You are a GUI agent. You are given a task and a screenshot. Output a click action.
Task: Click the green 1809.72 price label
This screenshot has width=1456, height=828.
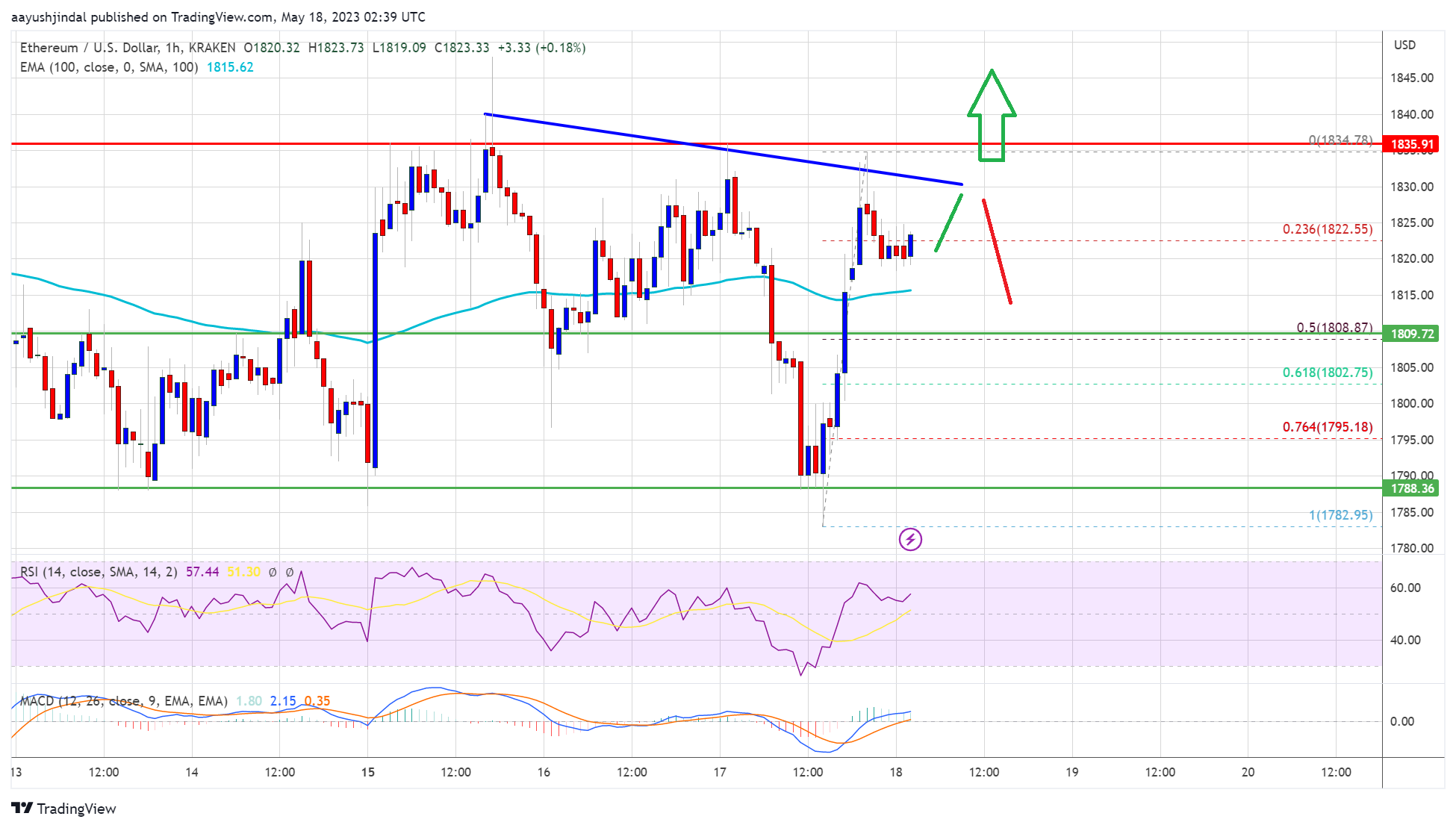pos(1412,334)
